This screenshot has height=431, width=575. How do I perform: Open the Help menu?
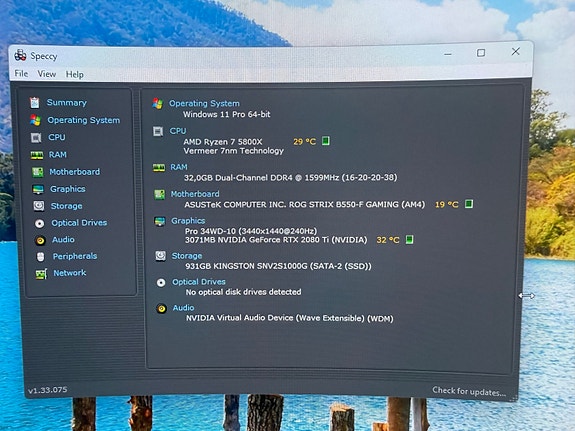[x=74, y=74]
